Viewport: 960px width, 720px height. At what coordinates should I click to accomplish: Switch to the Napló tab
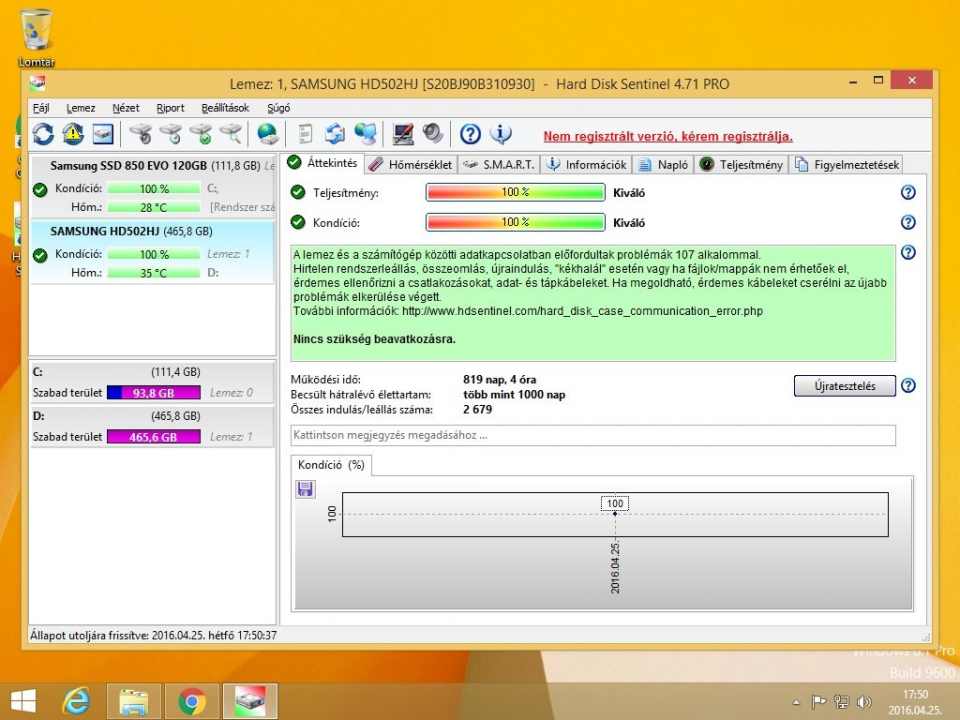(x=663, y=165)
